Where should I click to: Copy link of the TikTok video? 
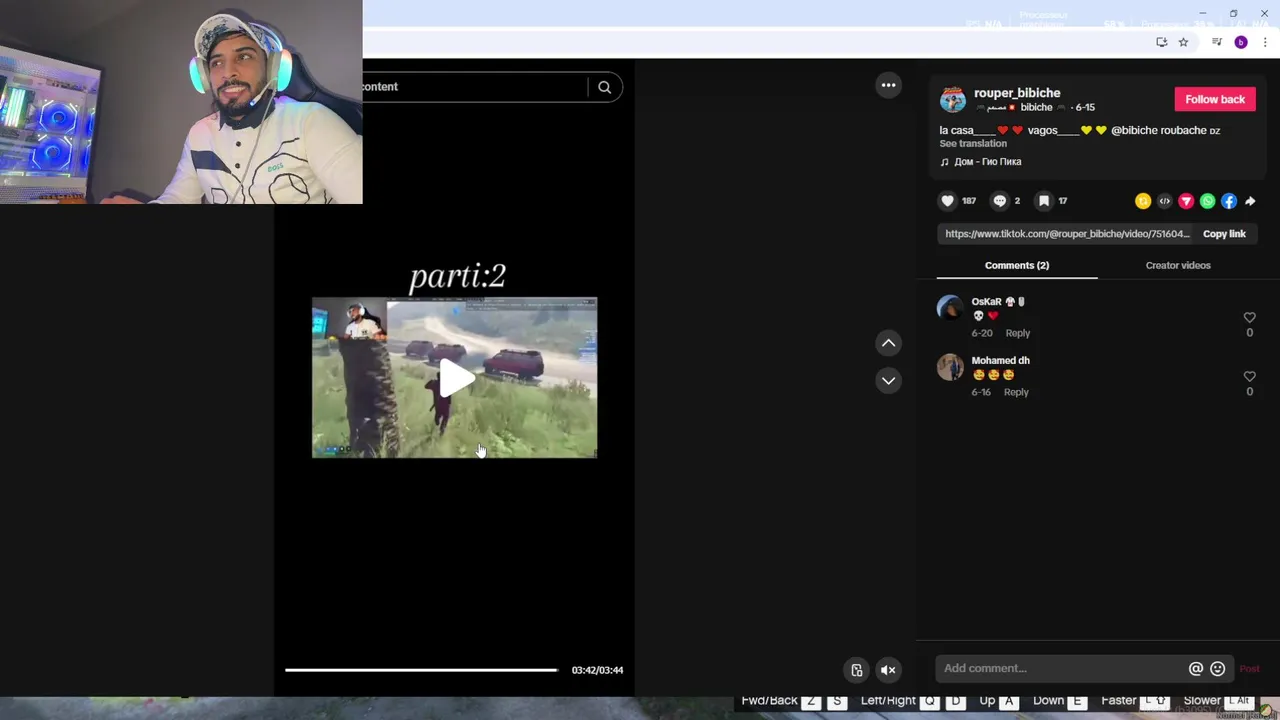[1224, 234]
